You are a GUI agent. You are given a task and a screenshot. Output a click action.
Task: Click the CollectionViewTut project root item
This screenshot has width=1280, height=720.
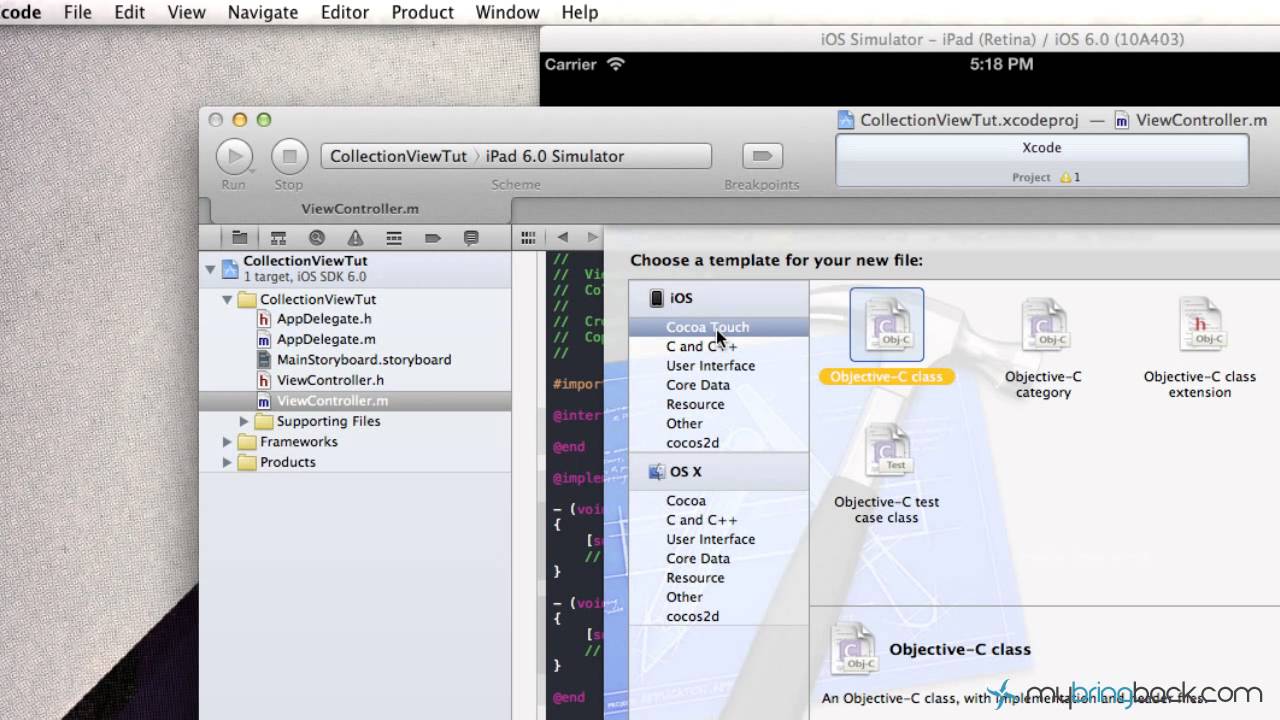point(355,268)
